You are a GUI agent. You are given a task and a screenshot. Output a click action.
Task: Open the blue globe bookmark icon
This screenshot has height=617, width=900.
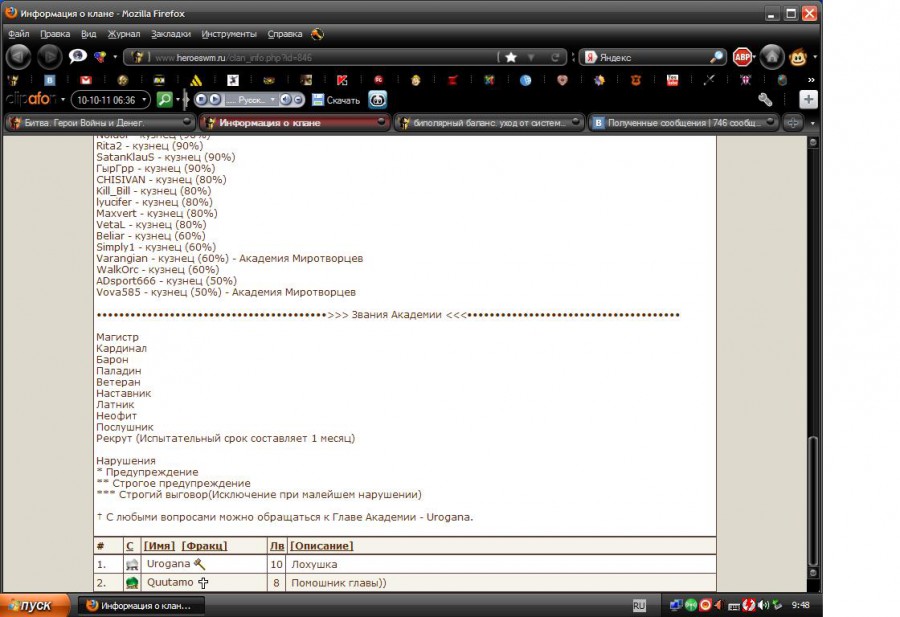(x=525, y=80)
